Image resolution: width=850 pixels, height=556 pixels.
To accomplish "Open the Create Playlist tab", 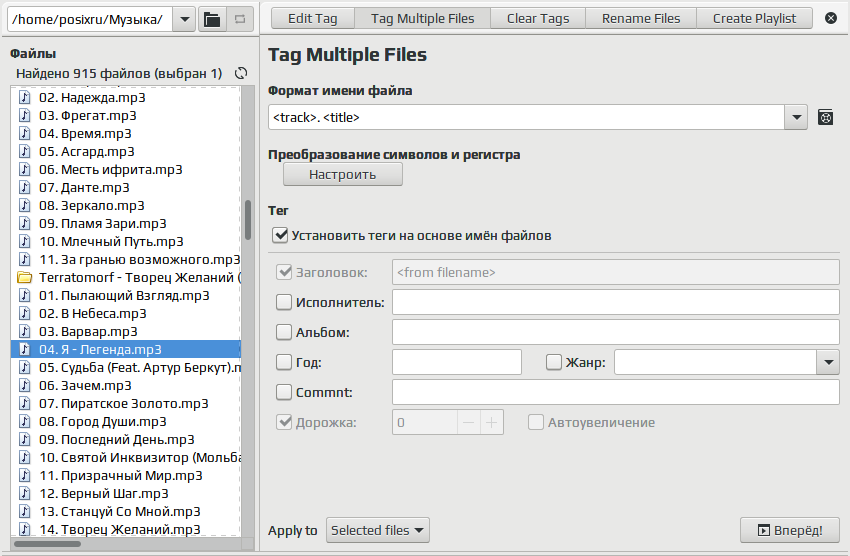I will click(754, 18).
